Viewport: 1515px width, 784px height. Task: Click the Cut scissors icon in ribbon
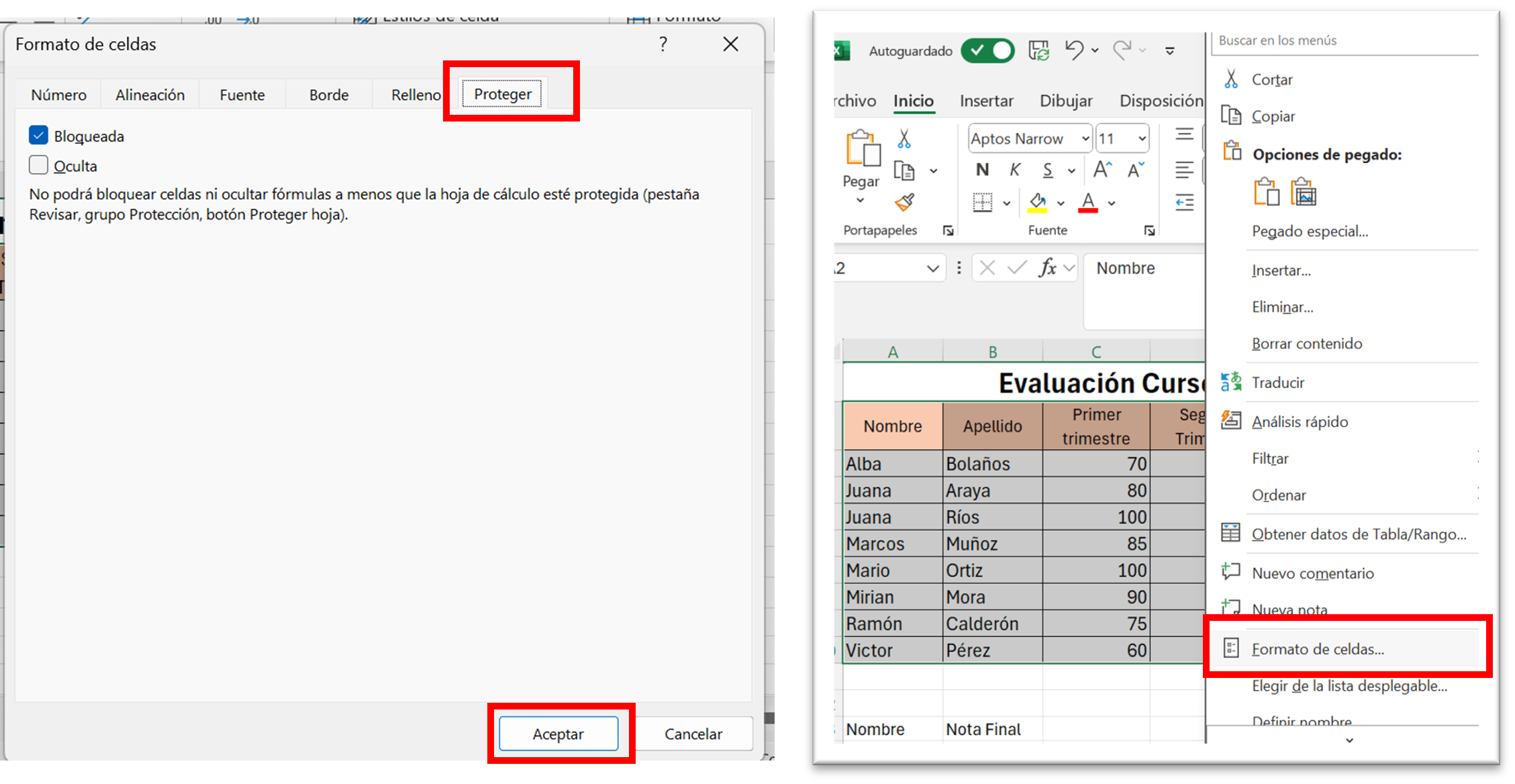(x=904, y=139)
